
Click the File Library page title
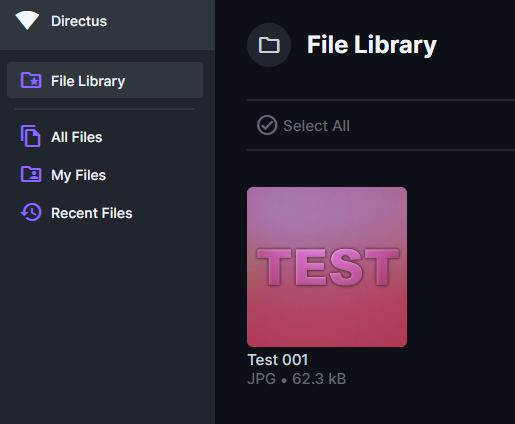372,45
